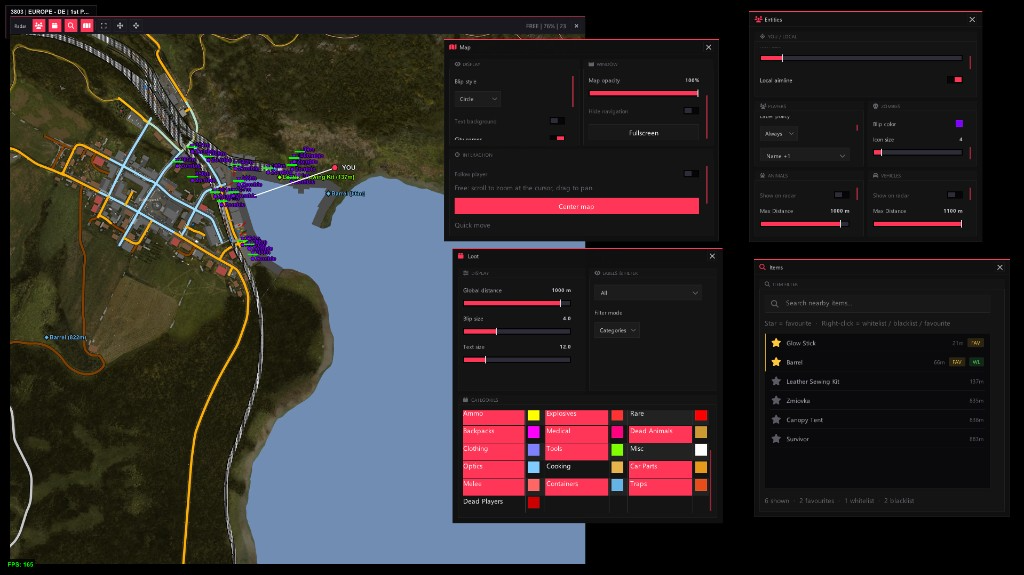The height and width of the screenshot is (575, 1024).
Task: Click the FAV tag on Barrel row
Action: pos(957,362)
